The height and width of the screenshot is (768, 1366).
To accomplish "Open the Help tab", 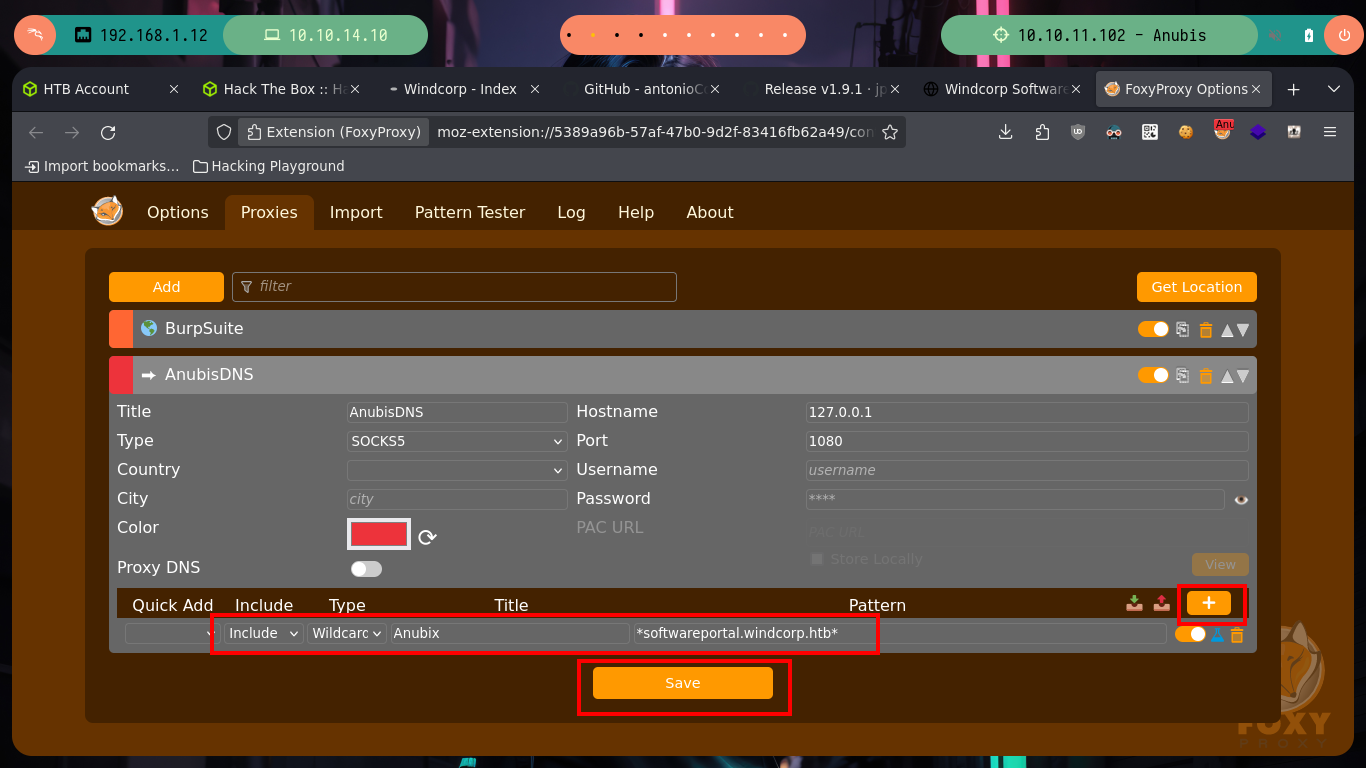I will click(636, 212).
